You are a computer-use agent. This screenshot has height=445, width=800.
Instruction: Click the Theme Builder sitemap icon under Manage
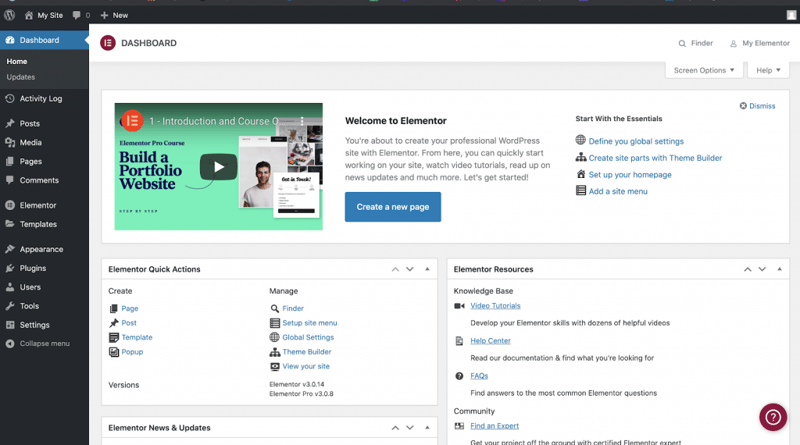(274, 352)
